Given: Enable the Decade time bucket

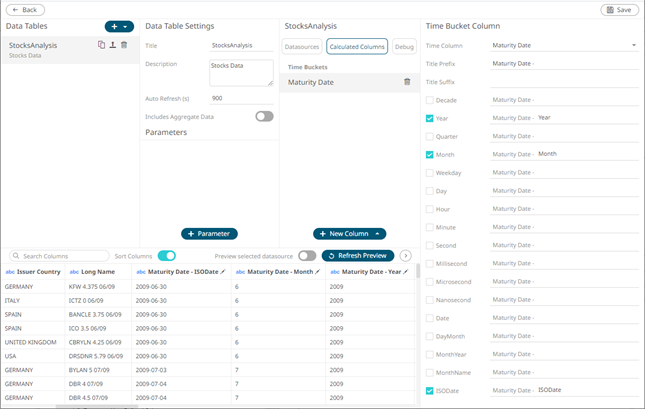Looking at the screenshot, I should coord(429,100).
